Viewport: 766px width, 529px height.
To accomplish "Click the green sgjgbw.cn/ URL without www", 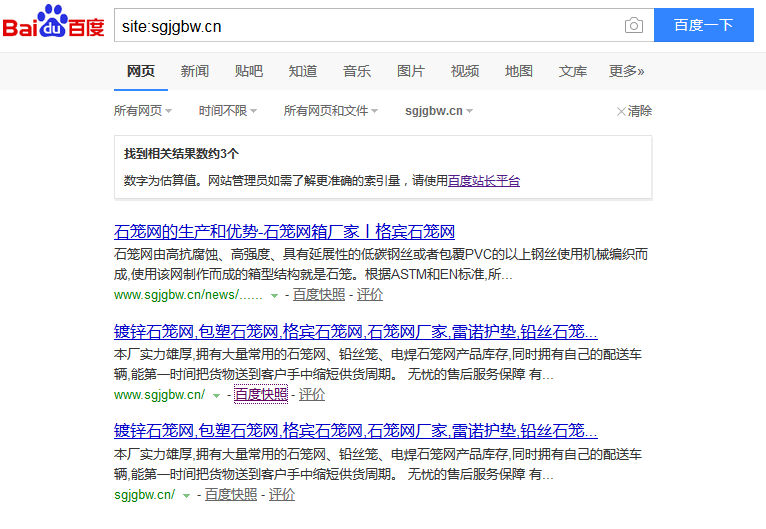I will coord(145,495).
